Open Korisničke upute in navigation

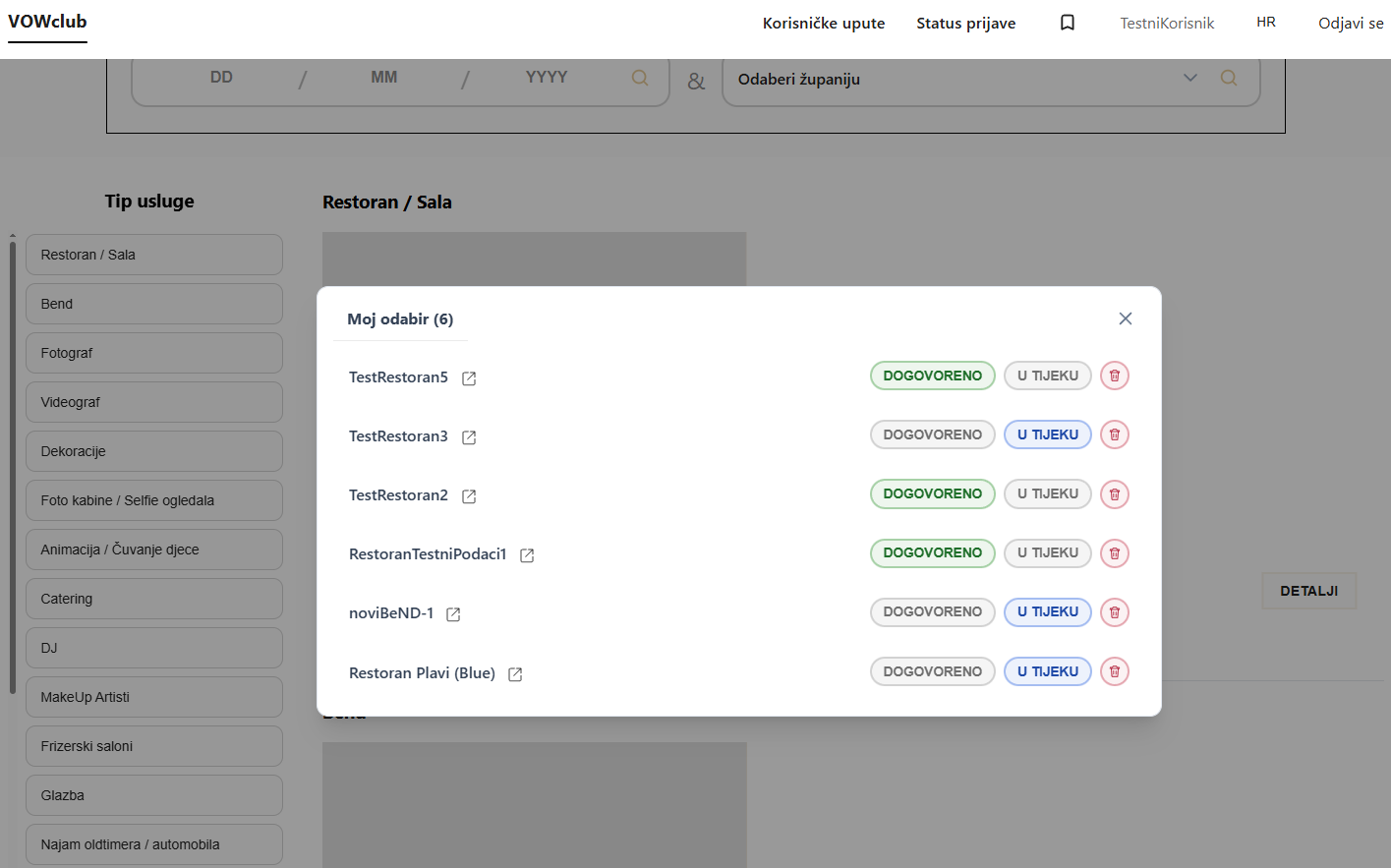[x=823, y=23]
